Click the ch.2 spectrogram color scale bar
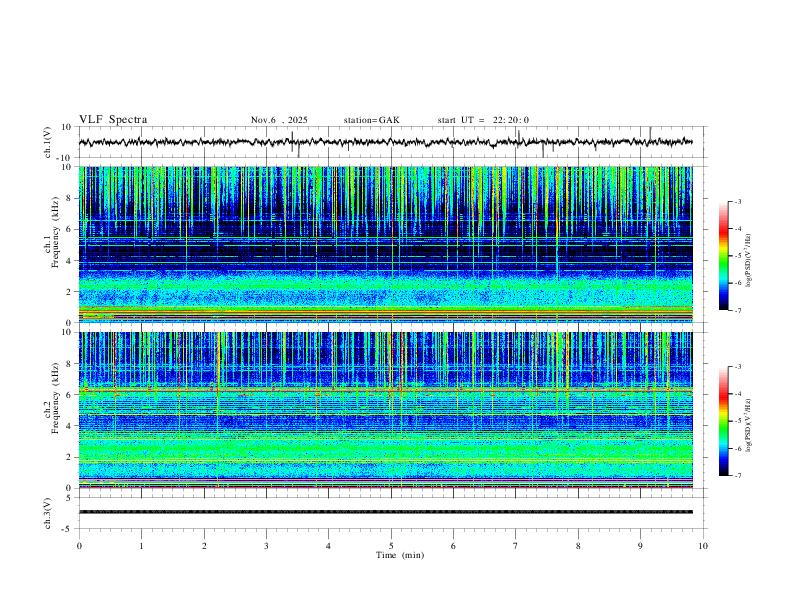792x612 pixels. pos(723,421)
